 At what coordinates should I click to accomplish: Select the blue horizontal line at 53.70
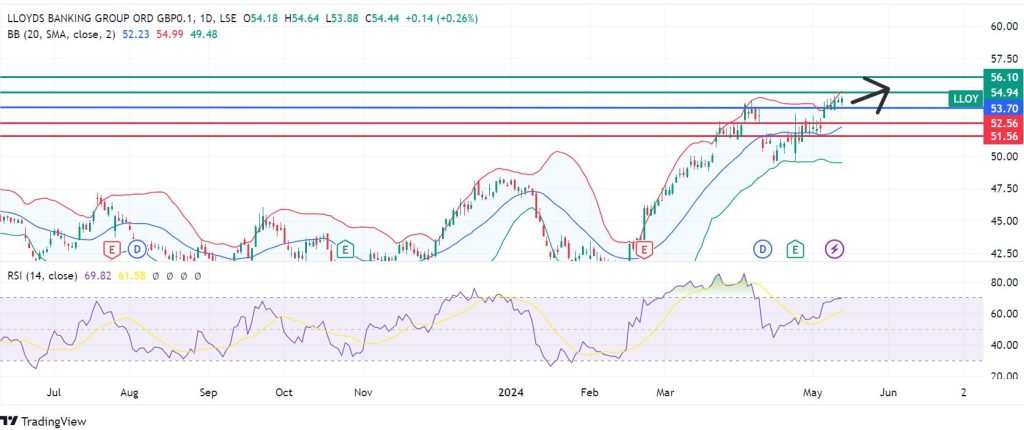pyautogui.click(x=491, y=107)
